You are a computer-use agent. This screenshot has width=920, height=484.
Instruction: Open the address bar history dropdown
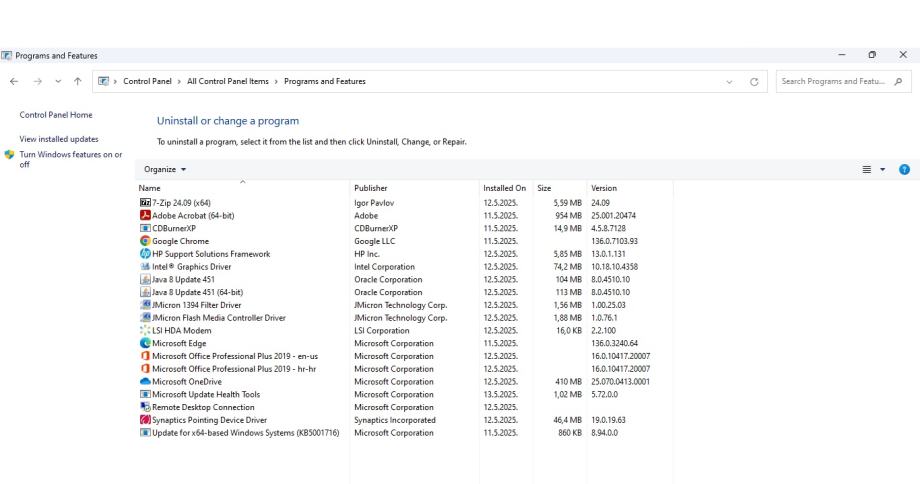pyautogui.click(x=729, y=81)
